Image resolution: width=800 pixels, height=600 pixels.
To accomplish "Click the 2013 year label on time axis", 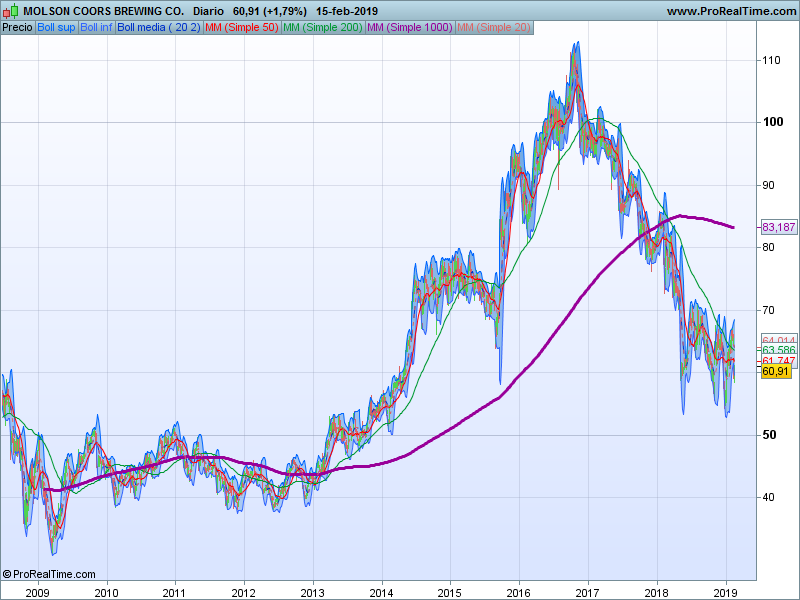I will coord(312,593).
